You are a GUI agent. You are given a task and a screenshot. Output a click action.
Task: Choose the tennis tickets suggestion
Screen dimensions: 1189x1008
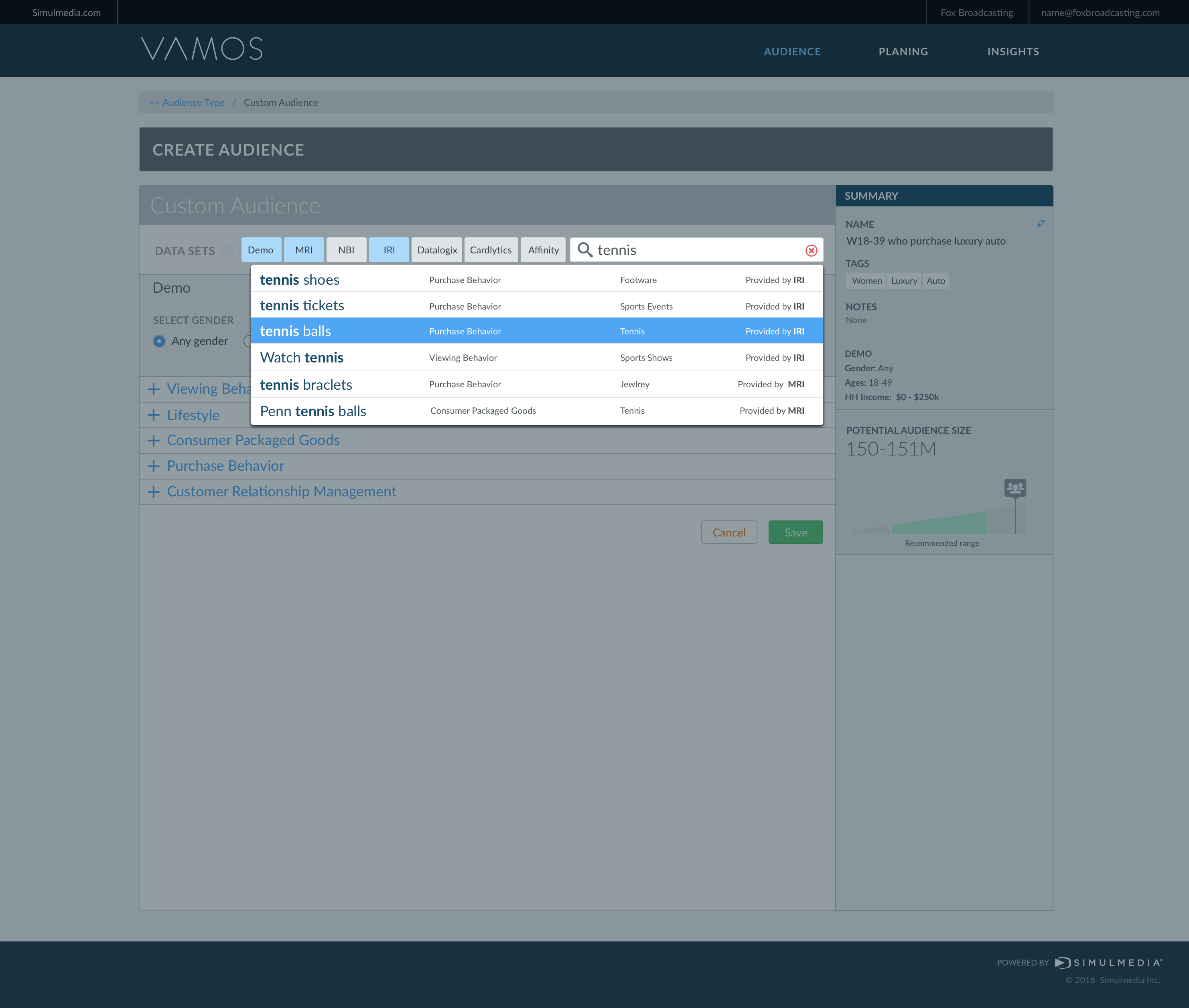point(538,305)
